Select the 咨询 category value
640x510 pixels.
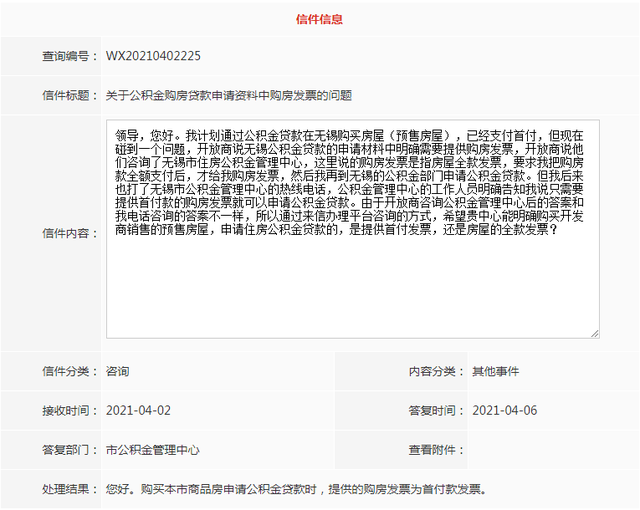coord(118,371)
